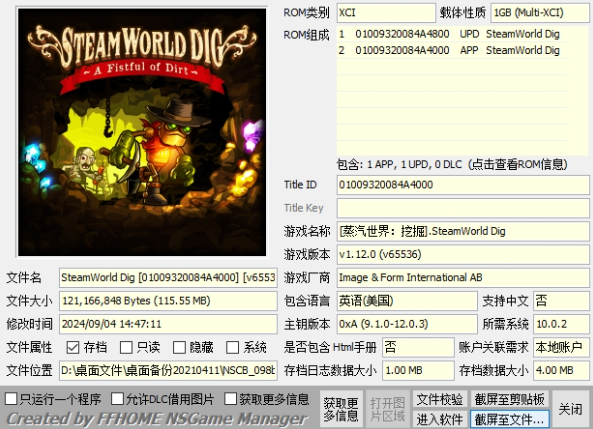Screen dimensions: 593x429
Task: Select the 游戏版本 v1.12.0 field
Action: coord(463,254)
